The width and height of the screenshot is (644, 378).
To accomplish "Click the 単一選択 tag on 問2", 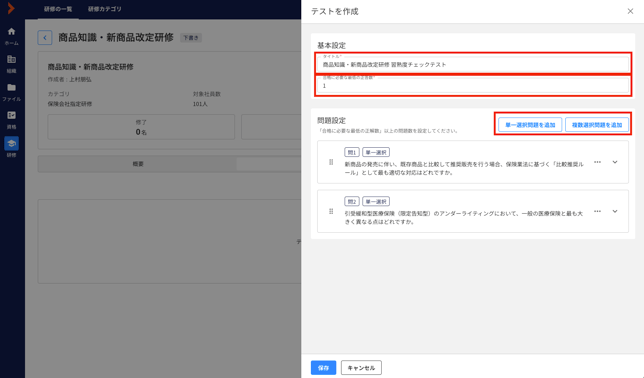I will coord(376,202).
